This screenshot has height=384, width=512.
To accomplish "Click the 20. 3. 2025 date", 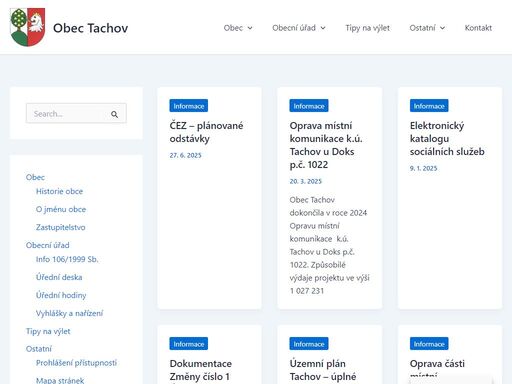I will [x=306, y=181].
